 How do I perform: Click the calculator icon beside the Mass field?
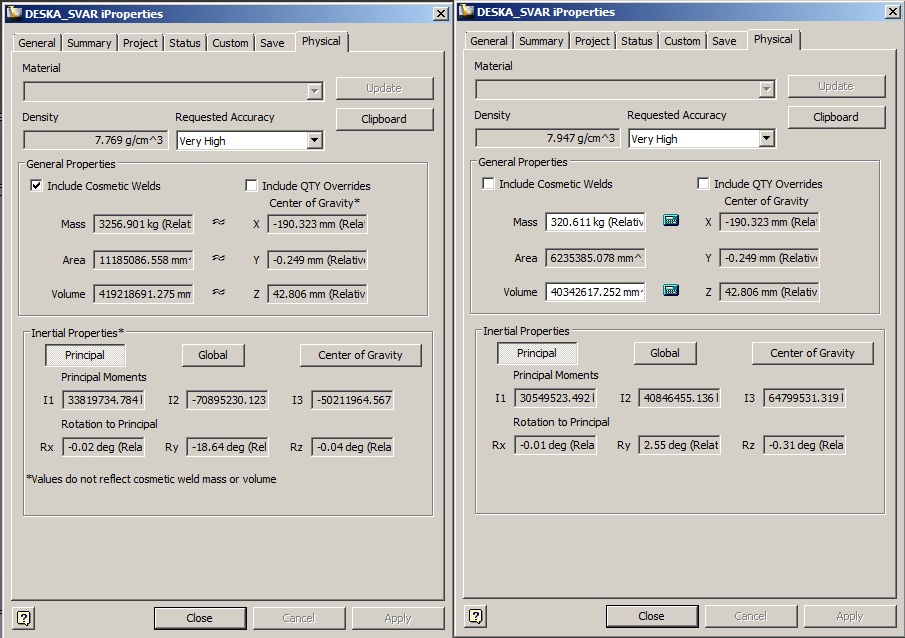tap(670, 221)
